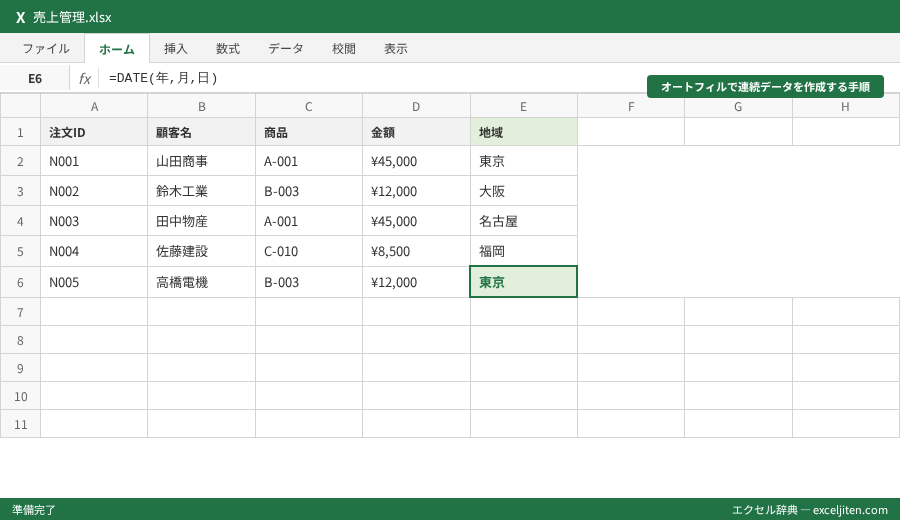This screenshot has width=900, height=520.
Task: Click 準備完了 in the status bar
Action: click(34, 510)
